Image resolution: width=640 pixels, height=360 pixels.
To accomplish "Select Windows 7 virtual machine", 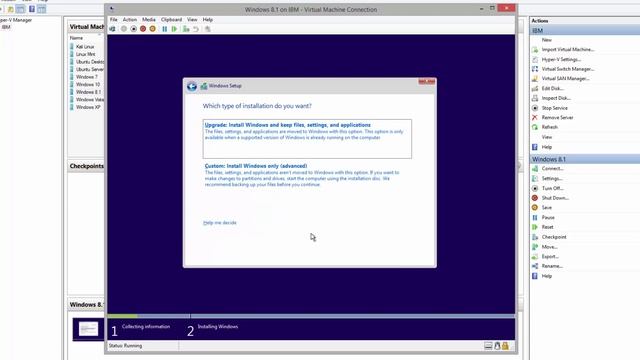I will [87, 77].
